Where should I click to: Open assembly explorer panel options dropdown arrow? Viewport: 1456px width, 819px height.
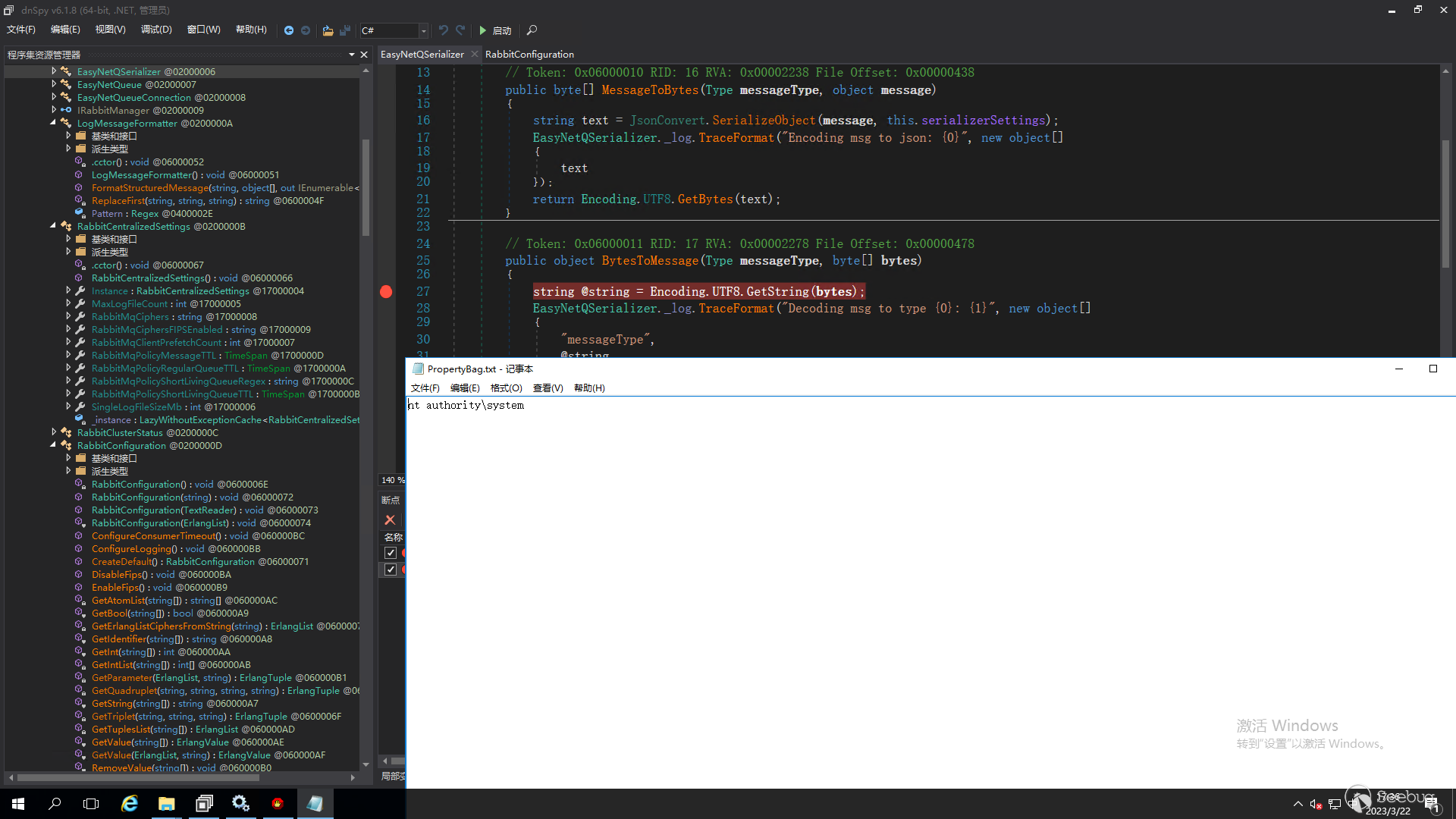352,55
